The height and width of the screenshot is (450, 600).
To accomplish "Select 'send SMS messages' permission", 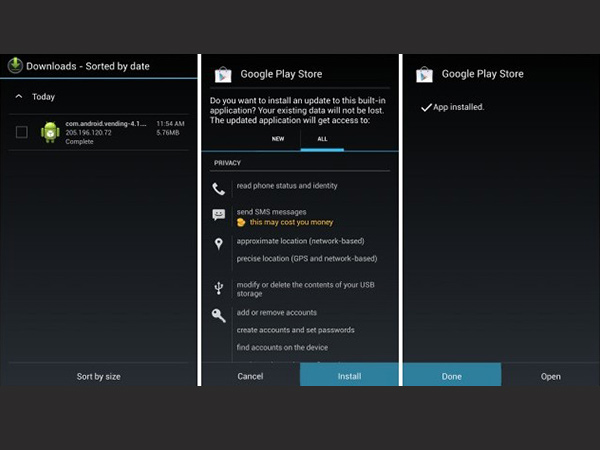I will (x=271, y=212).
